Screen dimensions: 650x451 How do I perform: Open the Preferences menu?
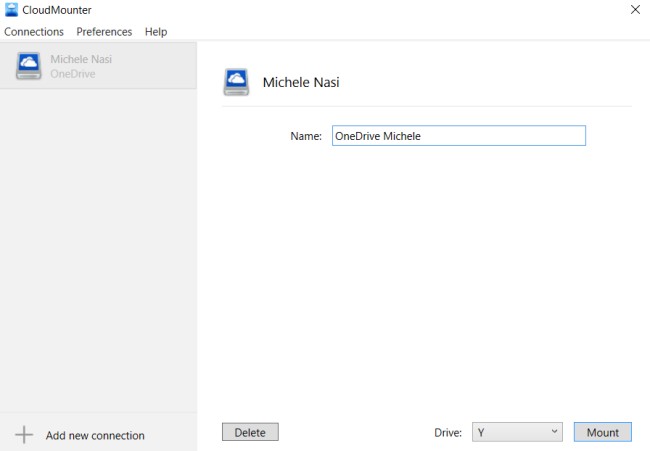pyautogui.click(x=104, y=32)
